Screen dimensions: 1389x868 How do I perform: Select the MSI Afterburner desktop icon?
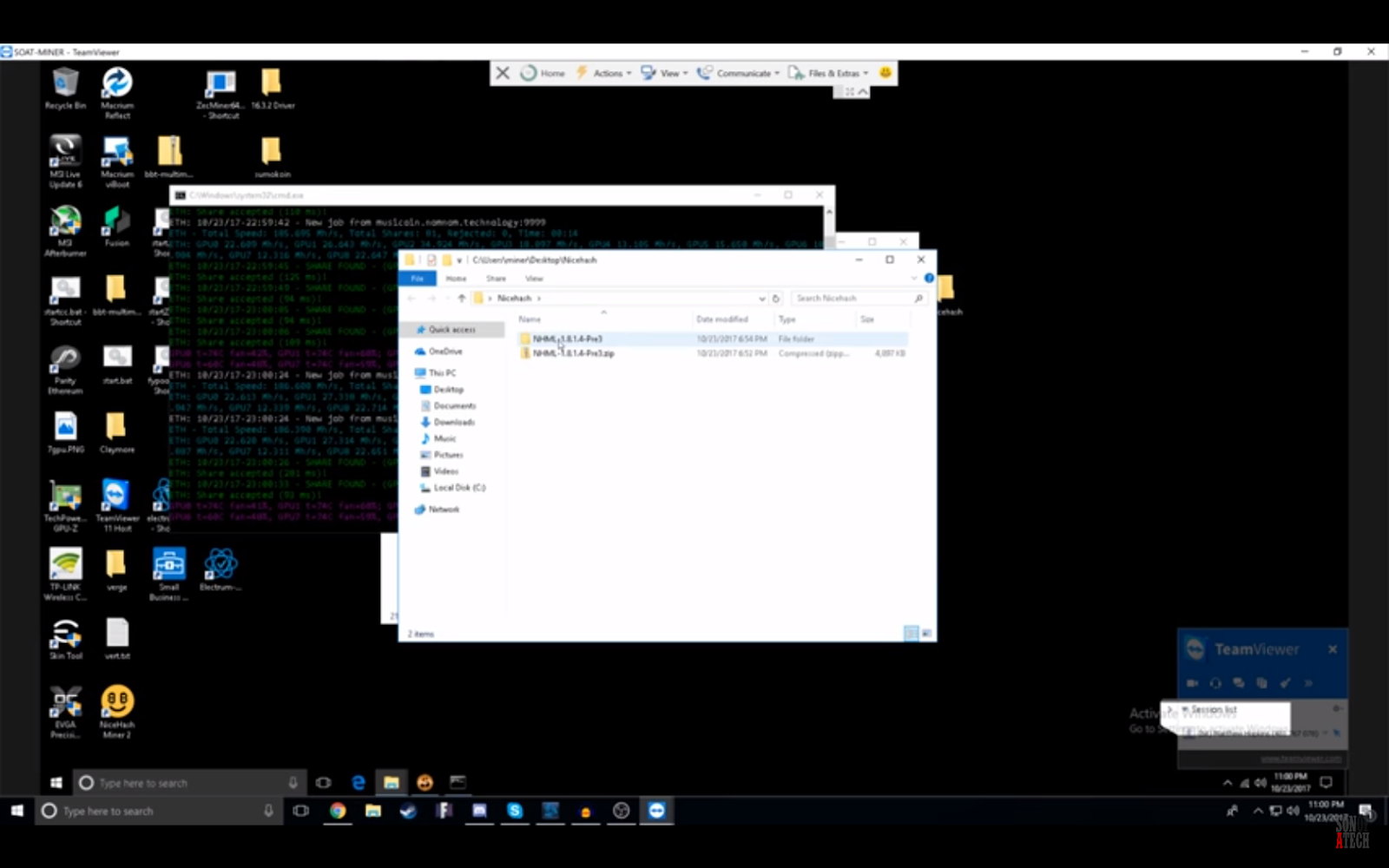(x=65, y=231)
